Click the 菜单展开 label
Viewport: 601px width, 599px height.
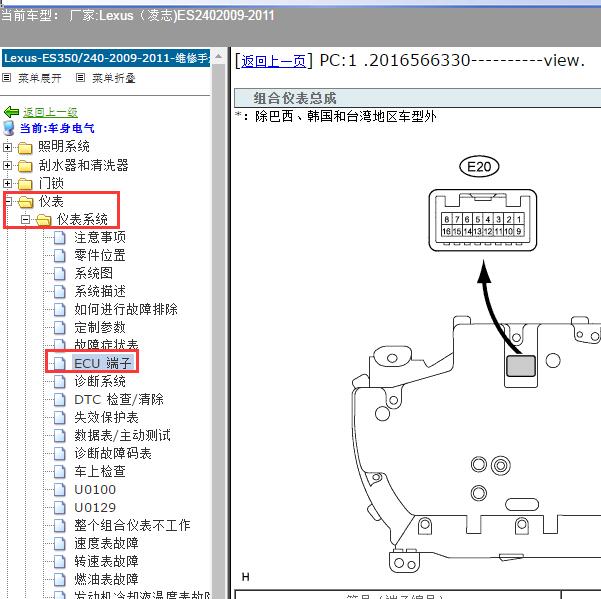click(x=40, y=78)
